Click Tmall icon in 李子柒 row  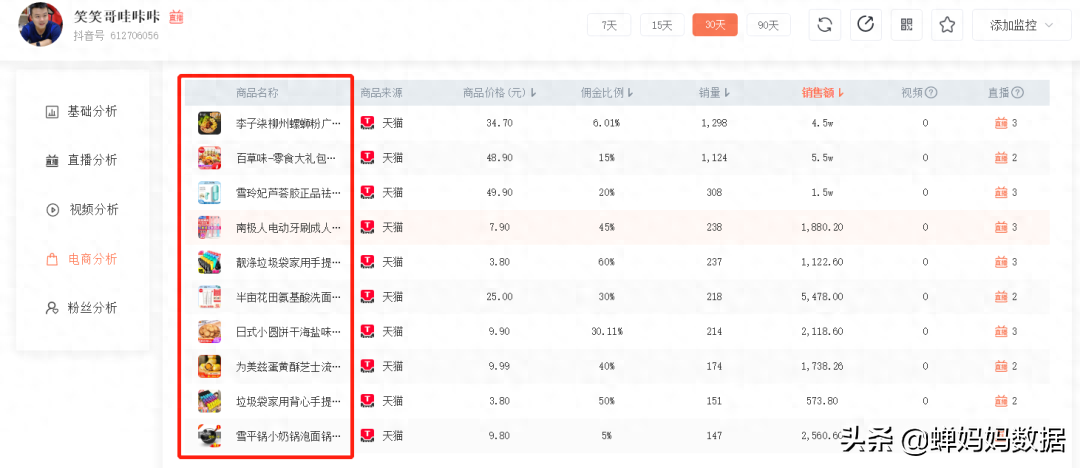click(x=368, y=123)
